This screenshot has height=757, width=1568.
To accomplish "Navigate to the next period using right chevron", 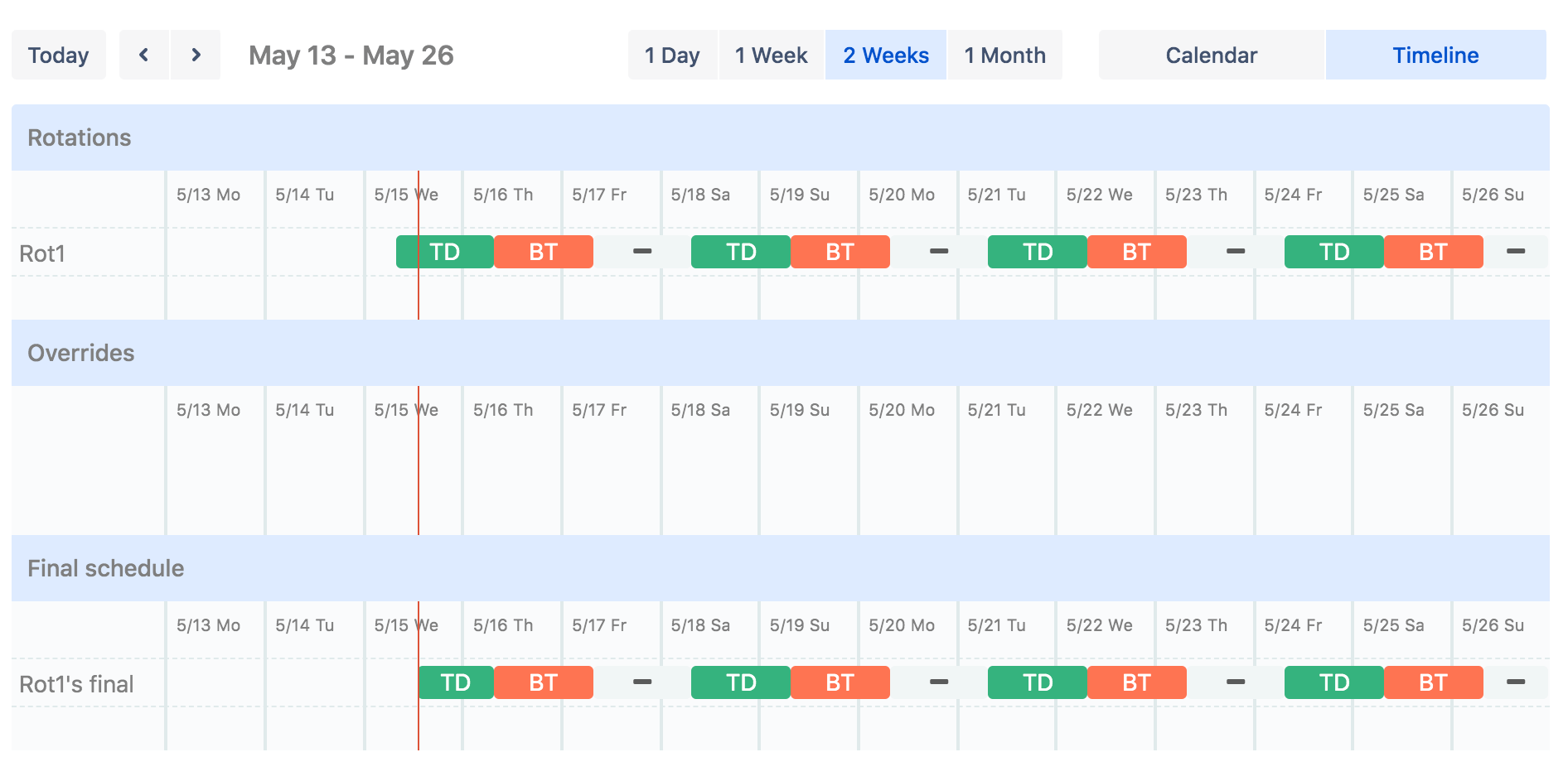I will tap(196, 55).
